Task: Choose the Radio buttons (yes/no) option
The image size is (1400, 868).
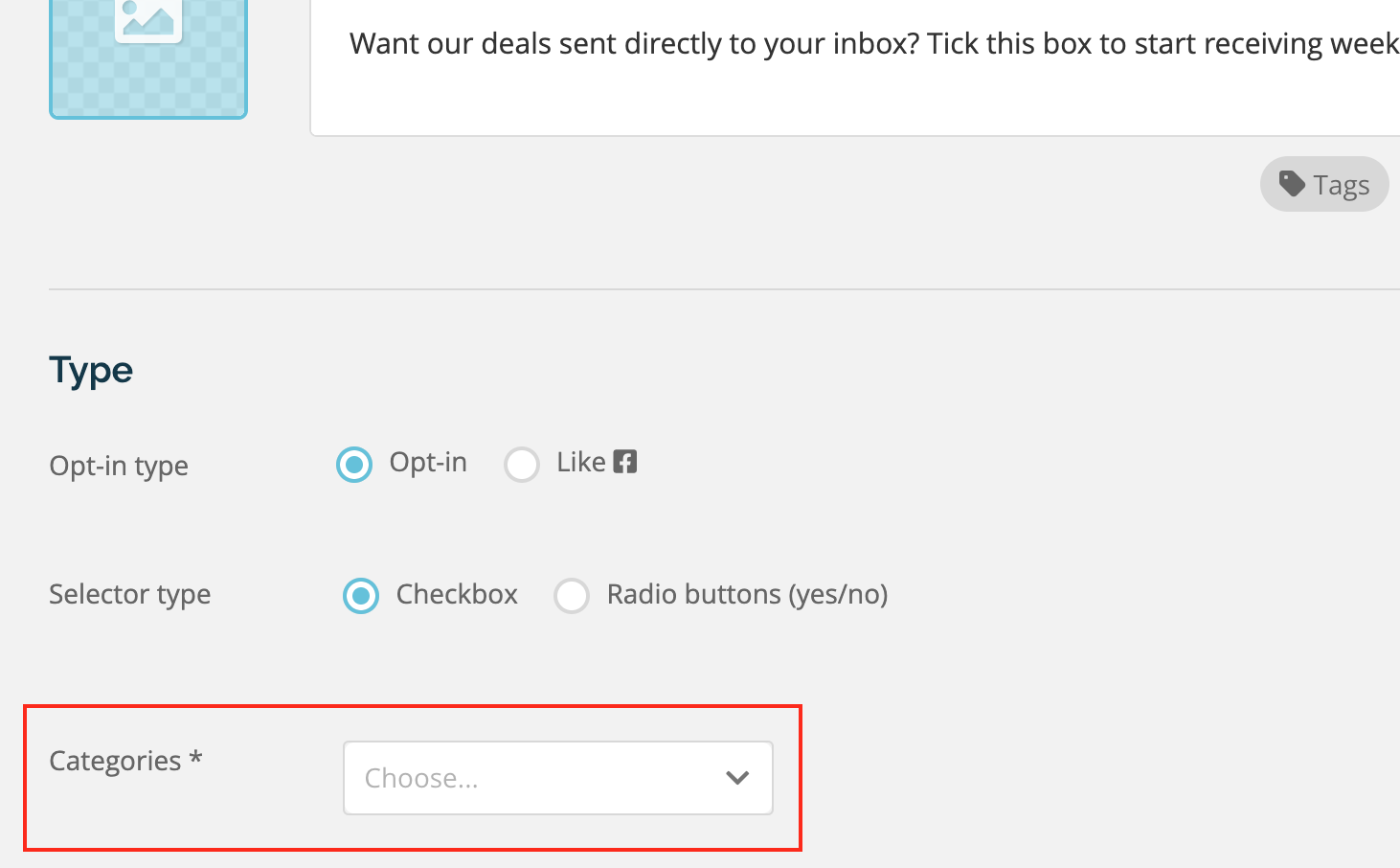Action: tap(572, 596)
